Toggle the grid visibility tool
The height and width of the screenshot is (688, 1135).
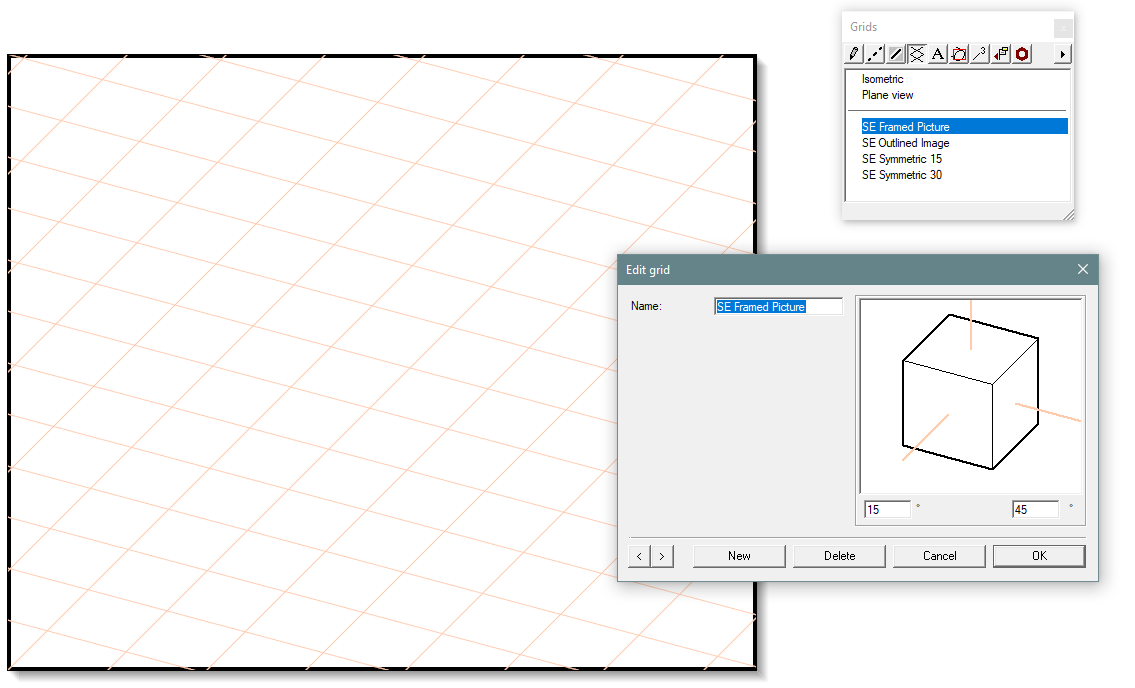pos(916,53)
